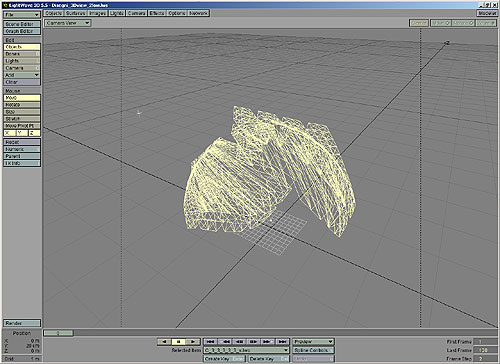Select the Stretch mouse mode
The image size is (500, 364).
22,119
